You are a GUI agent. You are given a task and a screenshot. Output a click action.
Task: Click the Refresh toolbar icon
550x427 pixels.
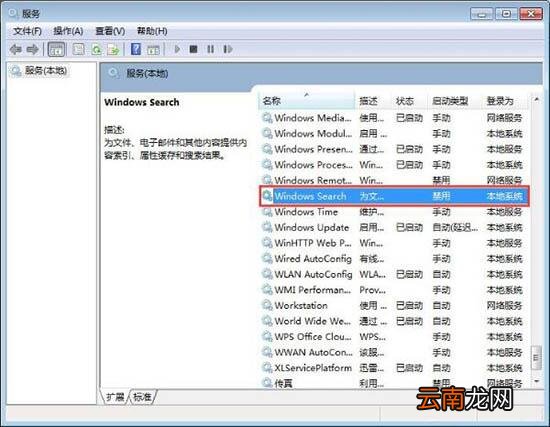coord(96,49)
